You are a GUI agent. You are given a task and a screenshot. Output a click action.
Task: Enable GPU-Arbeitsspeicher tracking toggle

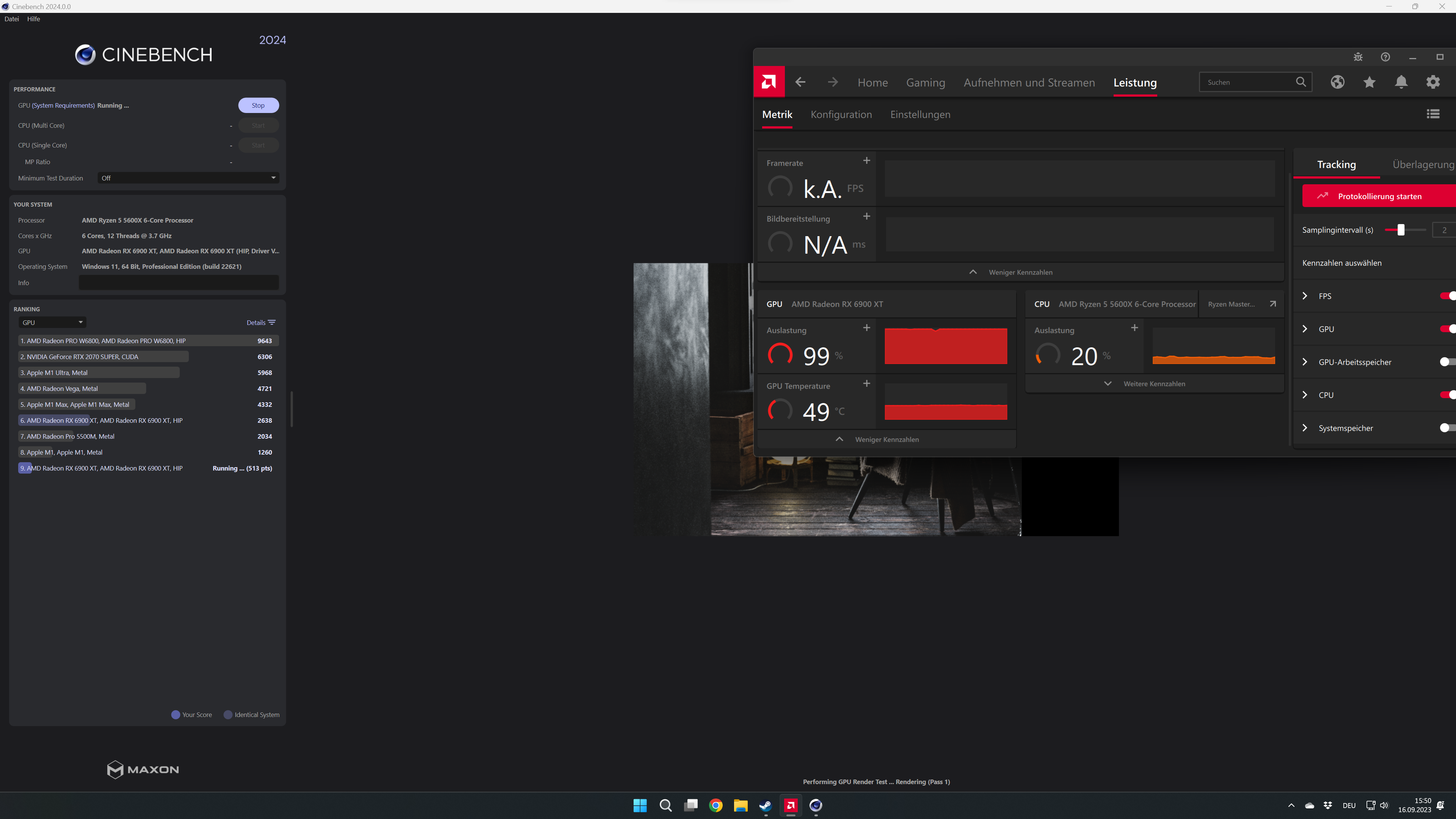(x=1448, y=362)
